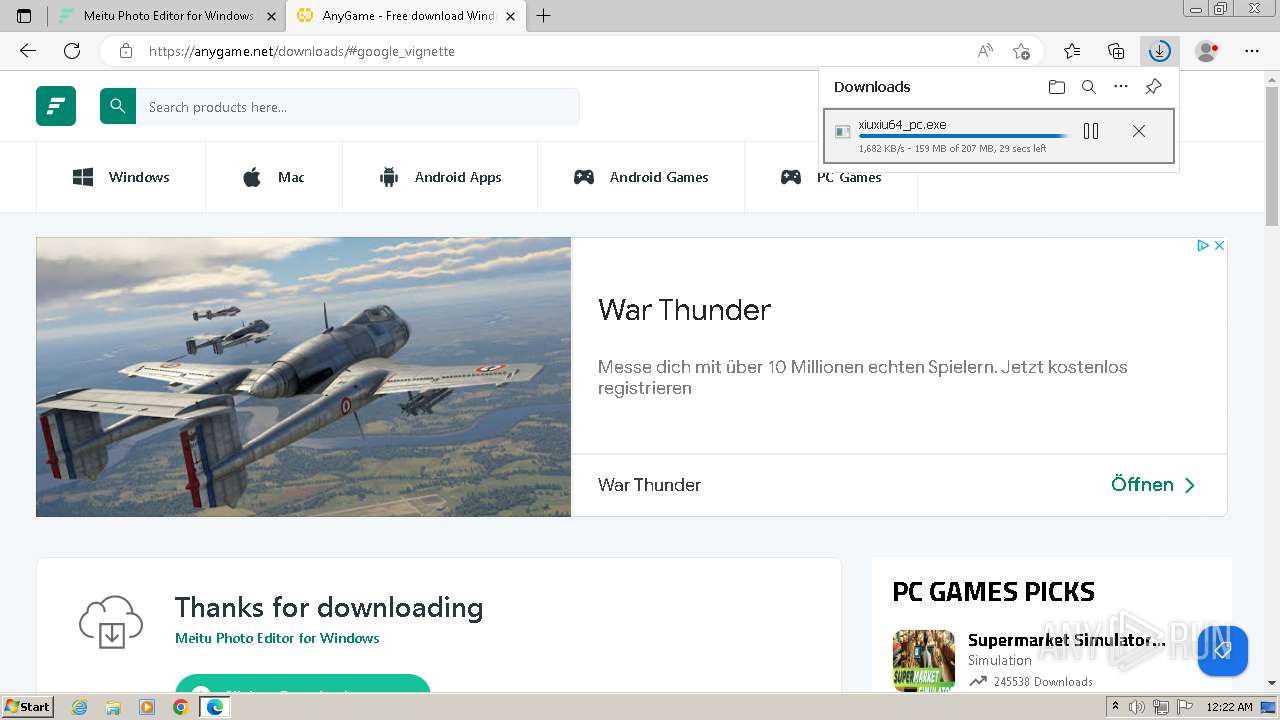Click the taskbar clock 12:22 AM
Screen dimensions: 1280x720
[1229, 707]
